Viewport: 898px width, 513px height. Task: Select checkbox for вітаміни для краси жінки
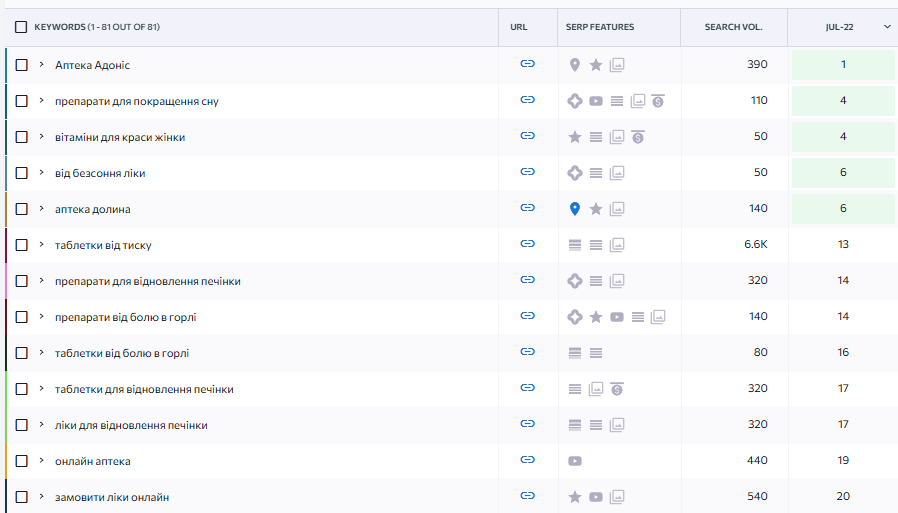click(21, 137)
